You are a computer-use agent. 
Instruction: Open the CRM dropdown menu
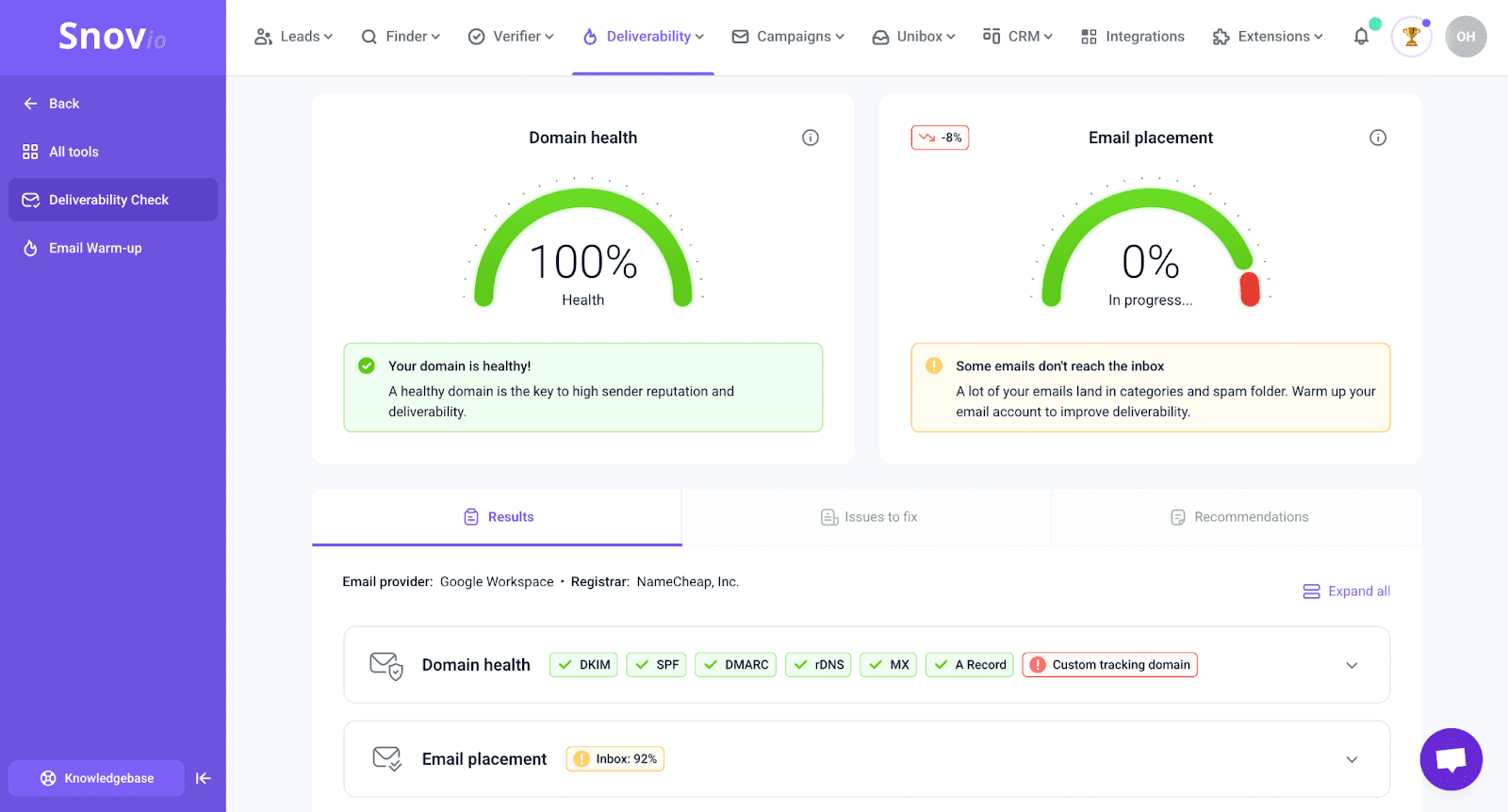(1018, 37)
